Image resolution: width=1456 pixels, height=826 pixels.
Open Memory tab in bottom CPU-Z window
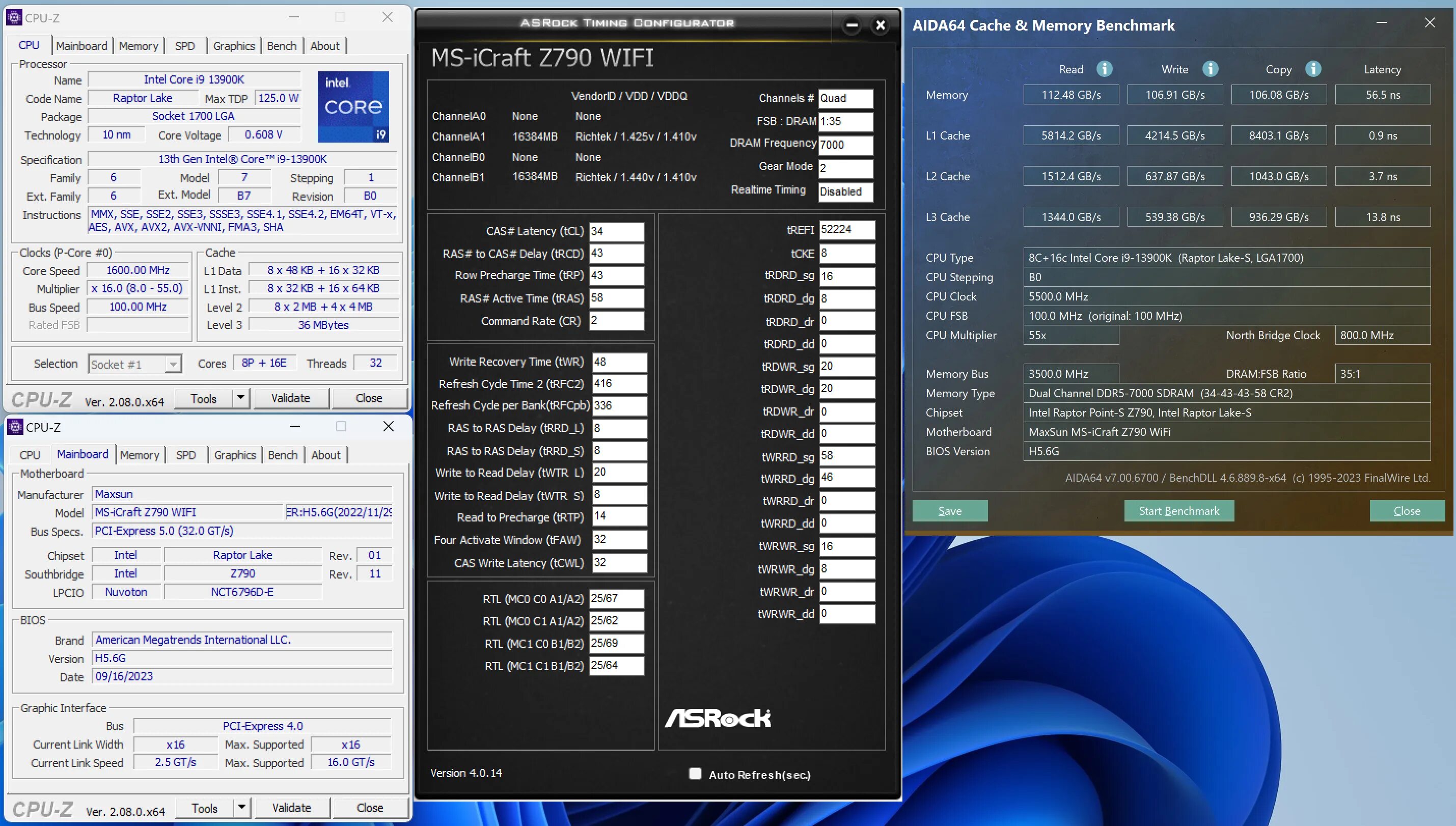point(140,456)
